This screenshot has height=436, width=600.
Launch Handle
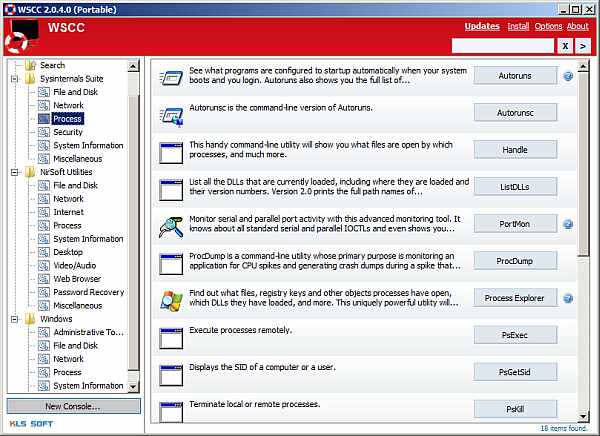515,150
